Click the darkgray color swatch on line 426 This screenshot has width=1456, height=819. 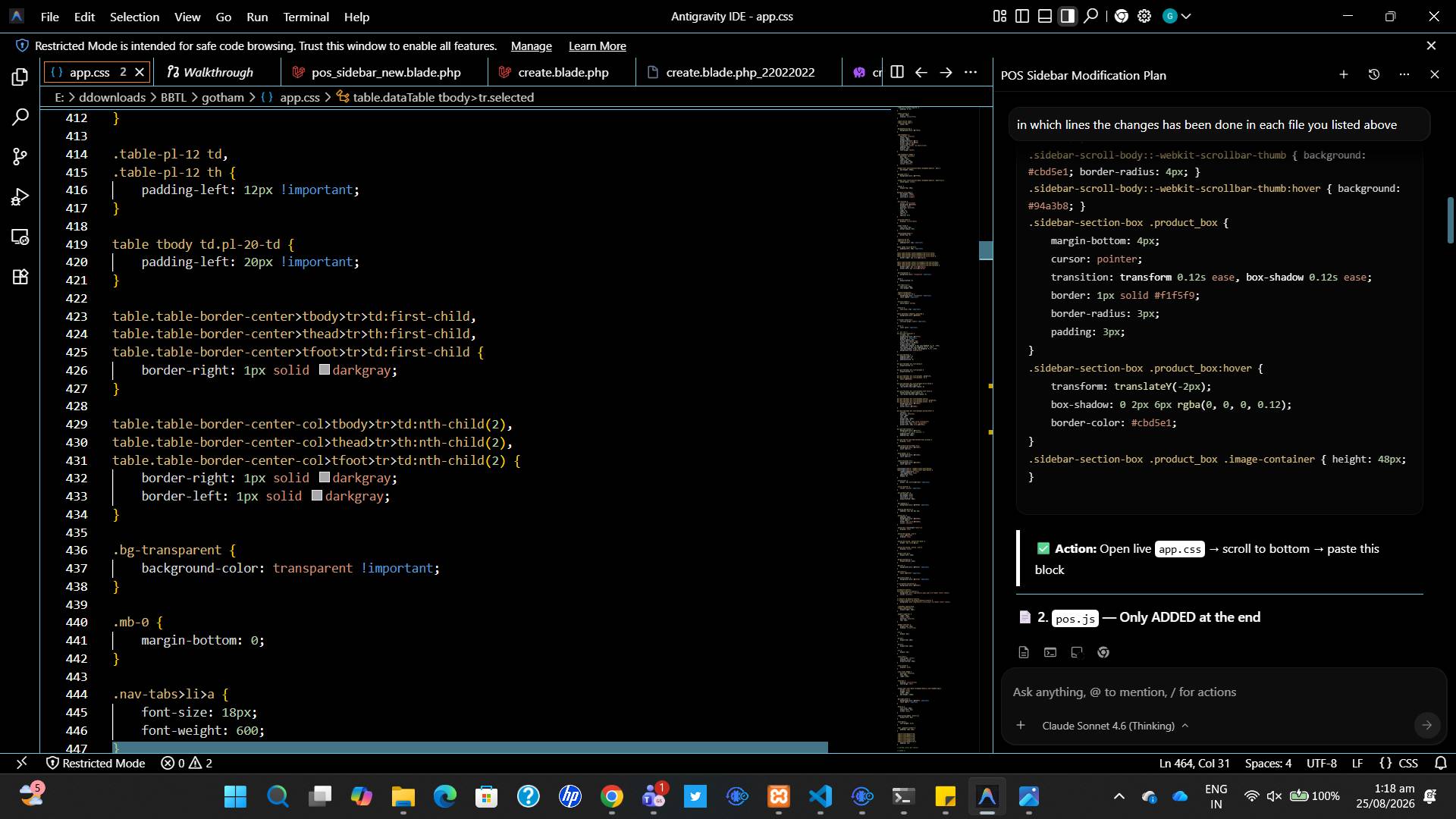[325, 370]
